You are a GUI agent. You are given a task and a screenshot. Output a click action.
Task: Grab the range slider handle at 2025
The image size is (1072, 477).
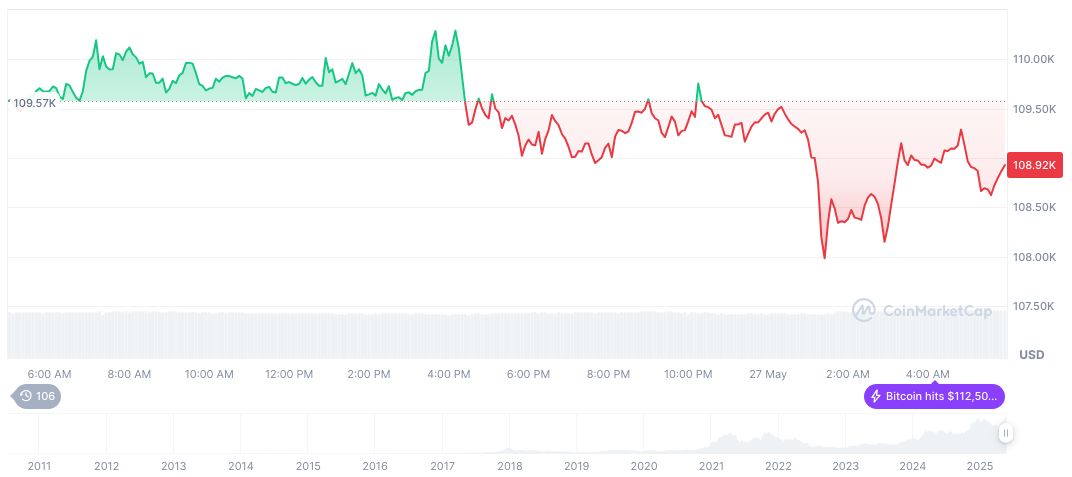tap(1005, 433)
